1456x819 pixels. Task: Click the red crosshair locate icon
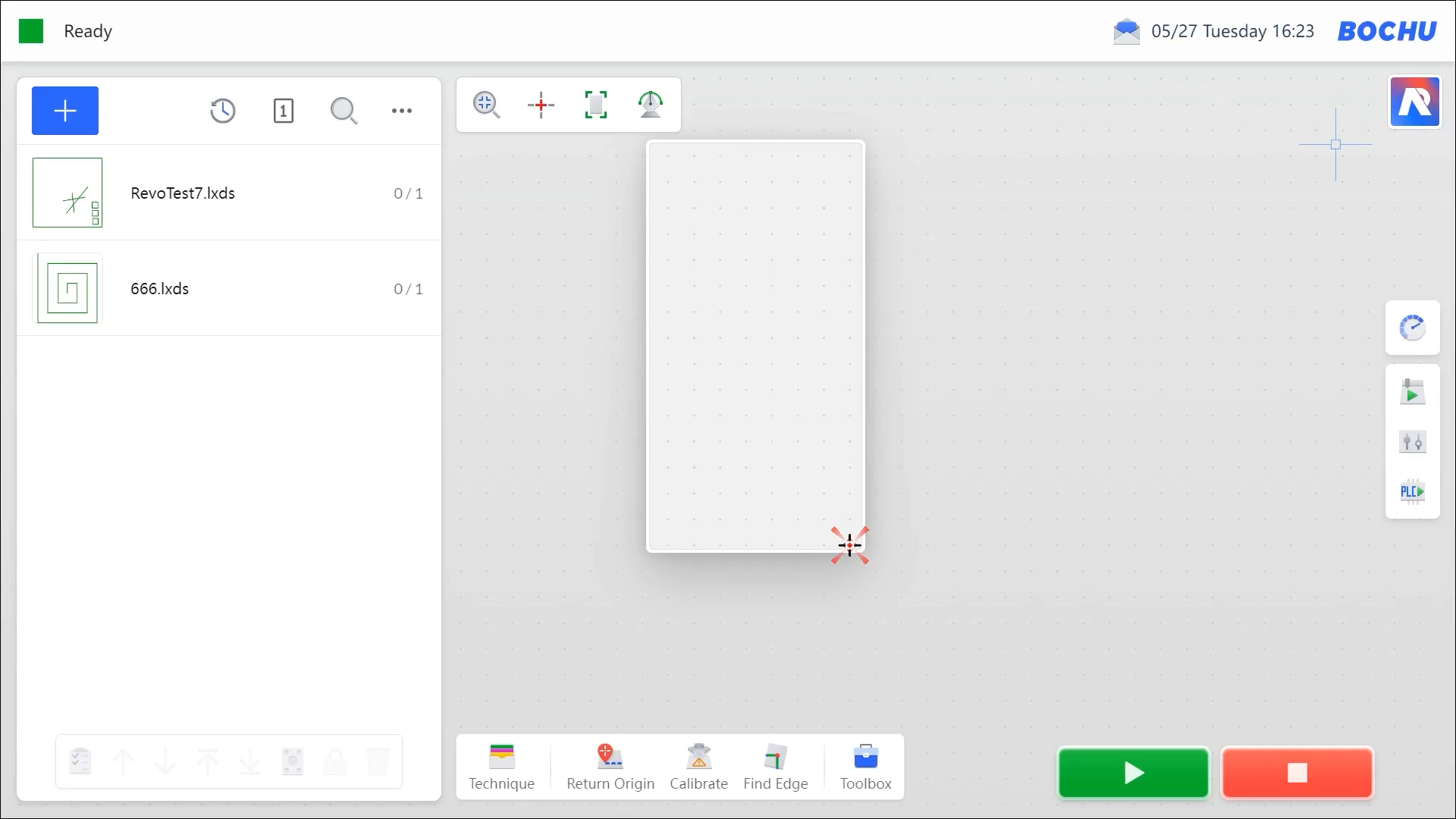click(x=541, y=105)
